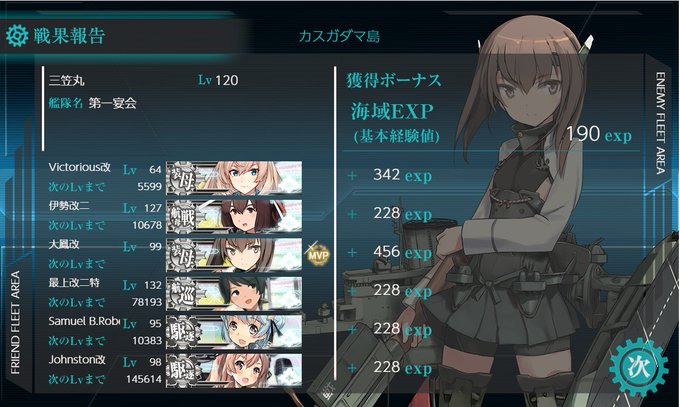The image size is (680, 407).
Task: Select 最上改二特's 航巡 ship-type icon
Action: click(182, 293)
